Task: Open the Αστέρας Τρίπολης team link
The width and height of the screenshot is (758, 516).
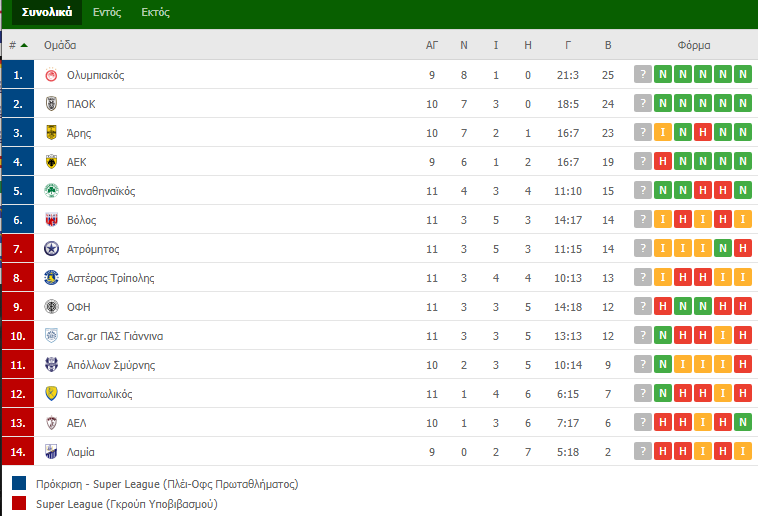Action: tap(110, 278)
